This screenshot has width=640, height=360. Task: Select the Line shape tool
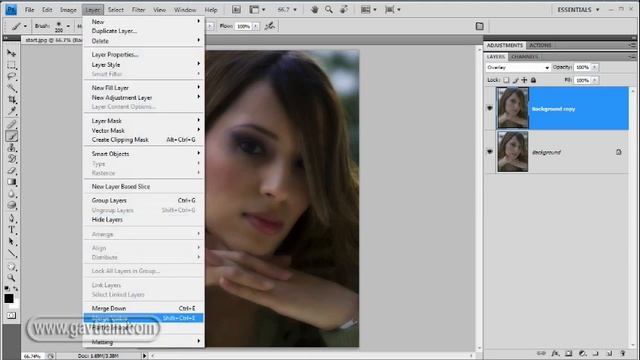[11, 253]
